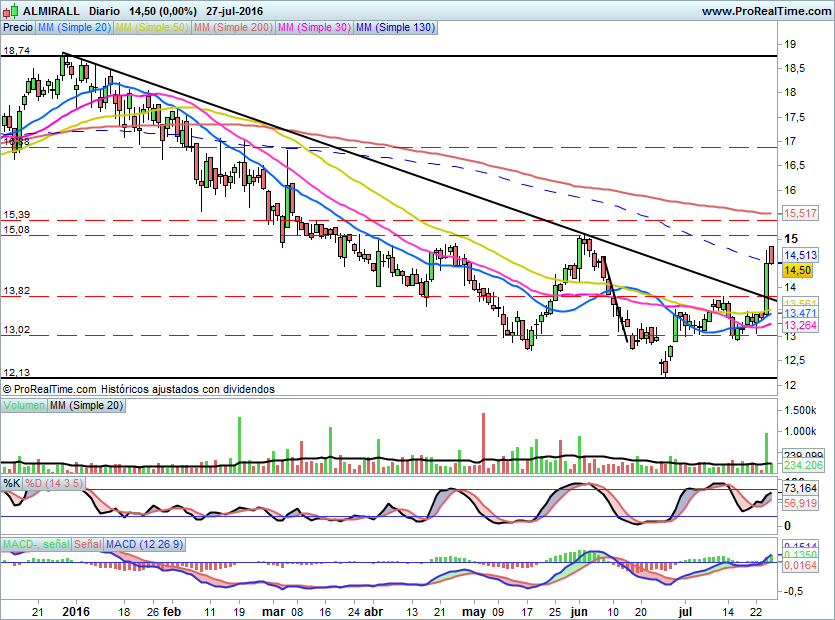Open MM (Simple 50) indicator label
This screenshot has height=620, width=835.
point(152,27)
